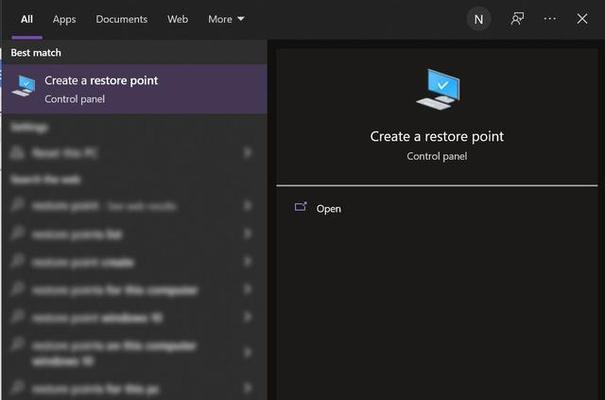Expand chevron for 'restore points list'
Screen dimensions: 605x400
[247, 233]
